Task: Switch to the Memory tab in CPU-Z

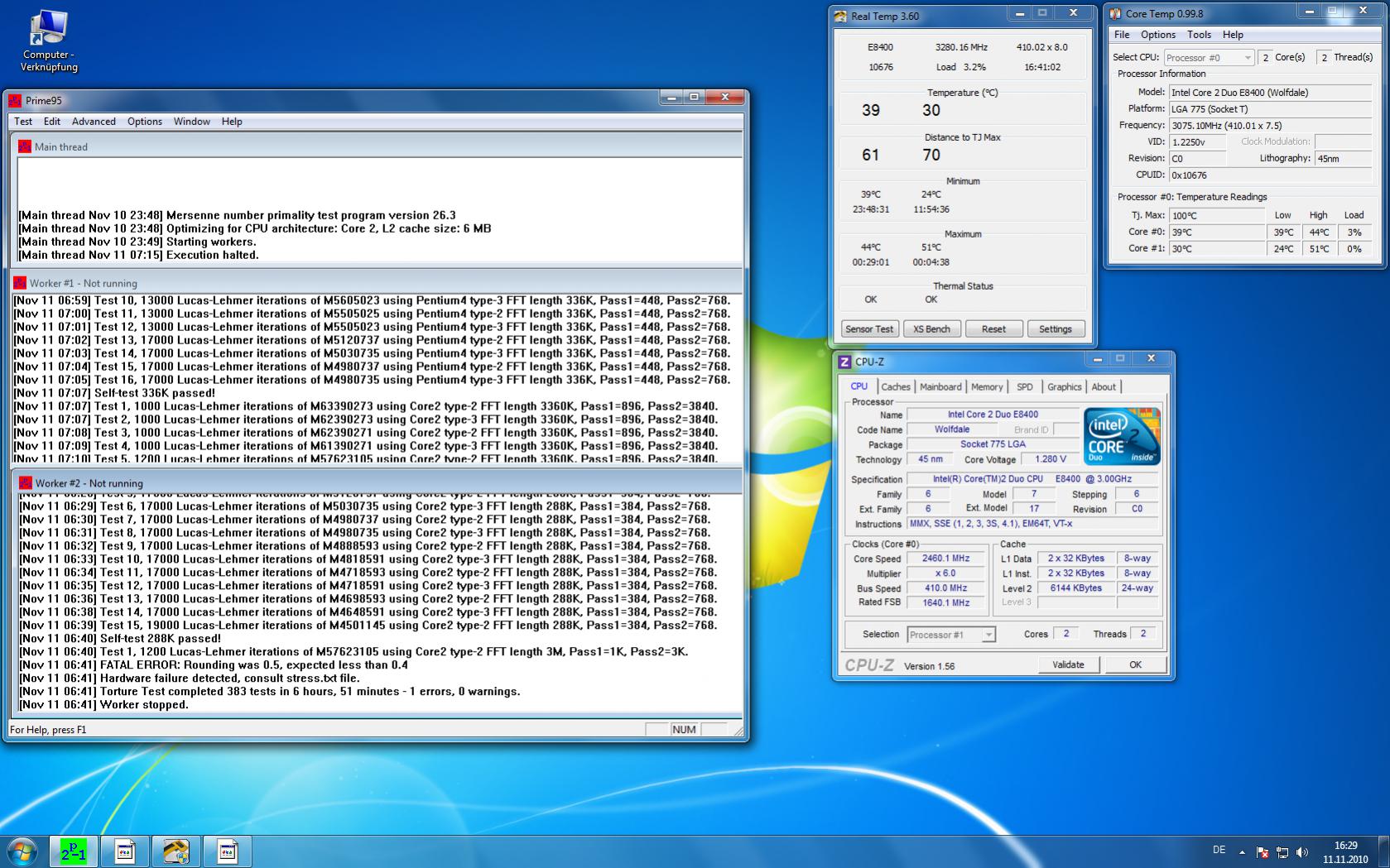Action: pyautogui.click(x=987, y=386)
